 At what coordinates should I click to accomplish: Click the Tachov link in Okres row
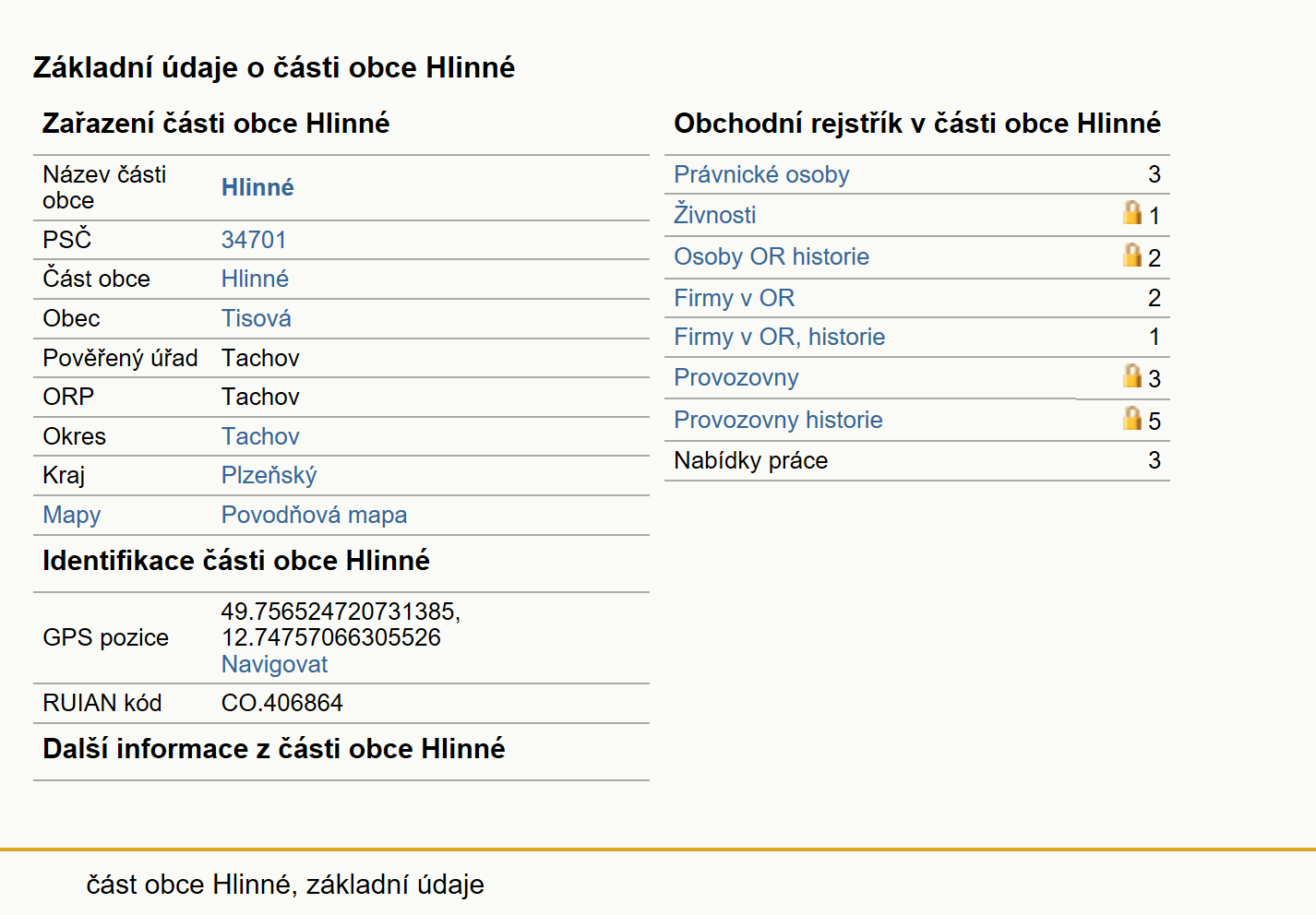click(x=260, y=436)
